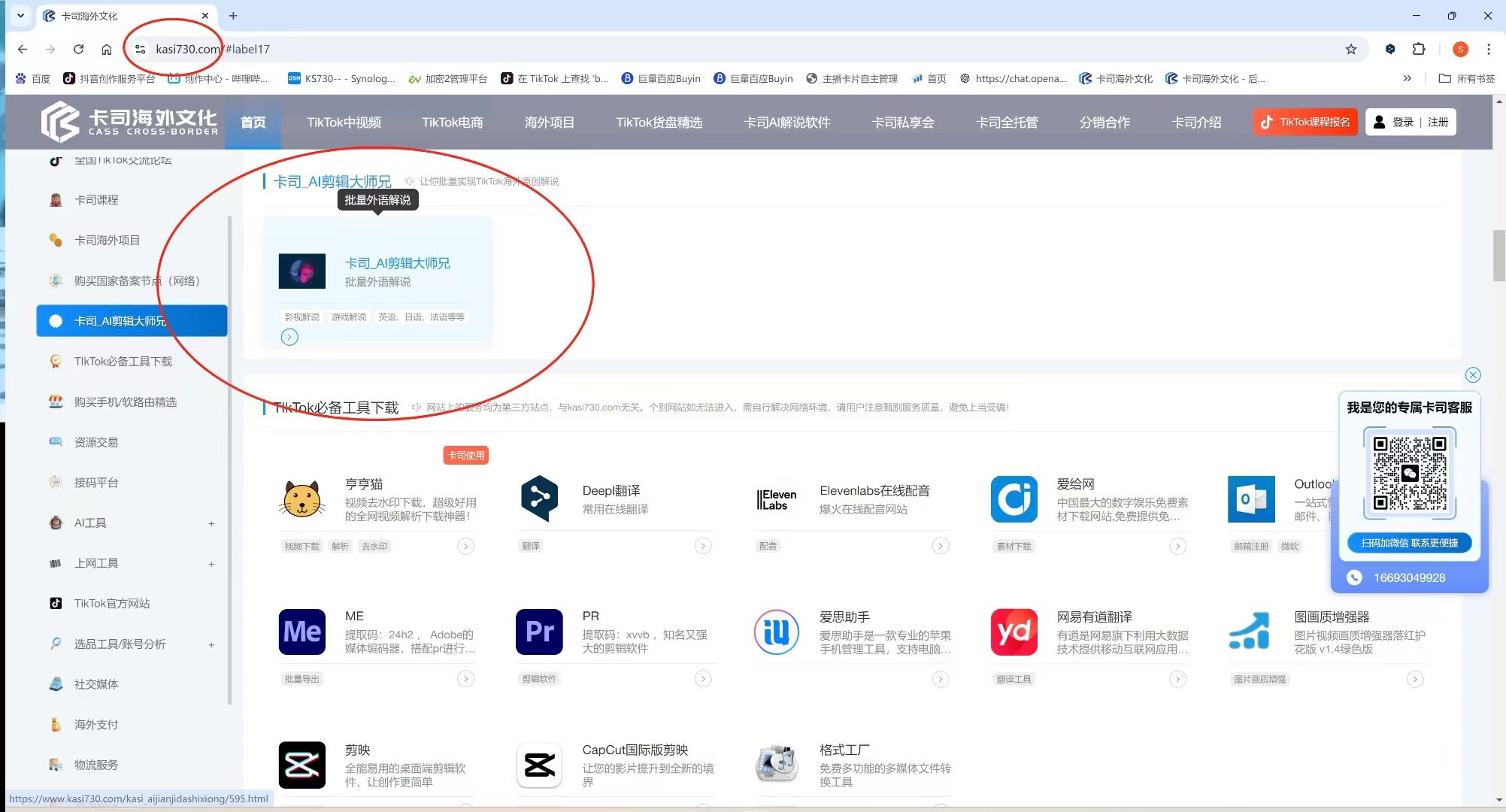Open the Chrome three-dot menu
Viewport: 1506px width, 812px height.
(1489, 49)
